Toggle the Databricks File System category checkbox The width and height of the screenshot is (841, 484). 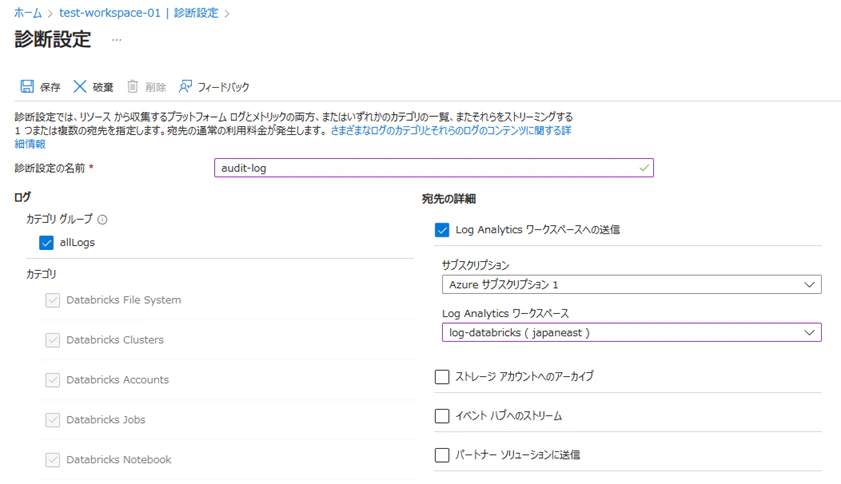pyautogui.click(x=53, y=300)
